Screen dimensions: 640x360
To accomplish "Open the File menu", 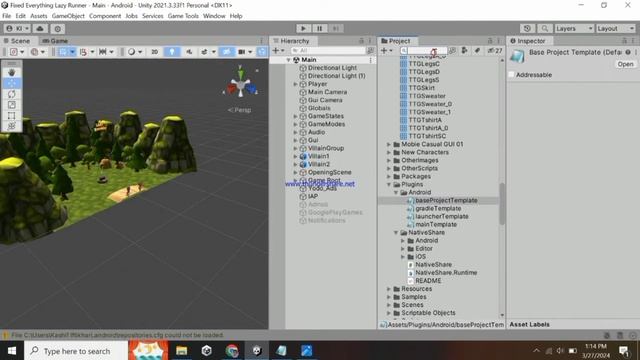I will [x=7, y=16].
